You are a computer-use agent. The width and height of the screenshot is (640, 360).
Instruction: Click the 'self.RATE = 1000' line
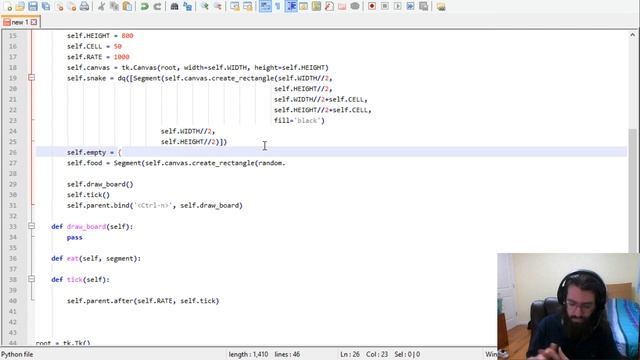tap(98, 57)
